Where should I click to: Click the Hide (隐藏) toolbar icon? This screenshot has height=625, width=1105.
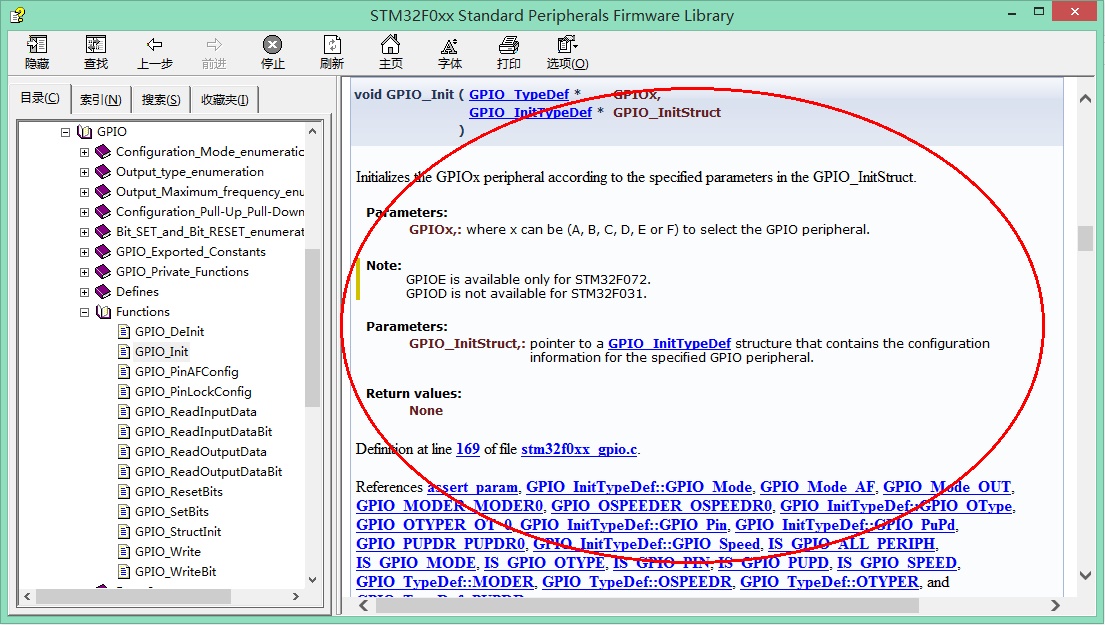click(37, 45)
